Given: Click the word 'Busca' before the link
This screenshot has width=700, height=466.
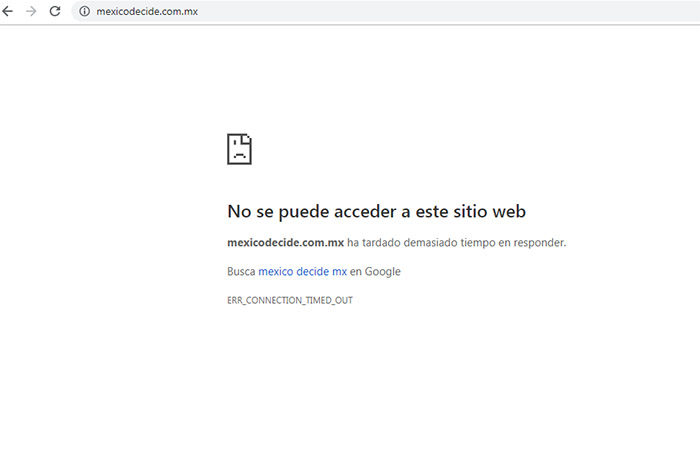Looking at the screenshot, I should [241, 271].
